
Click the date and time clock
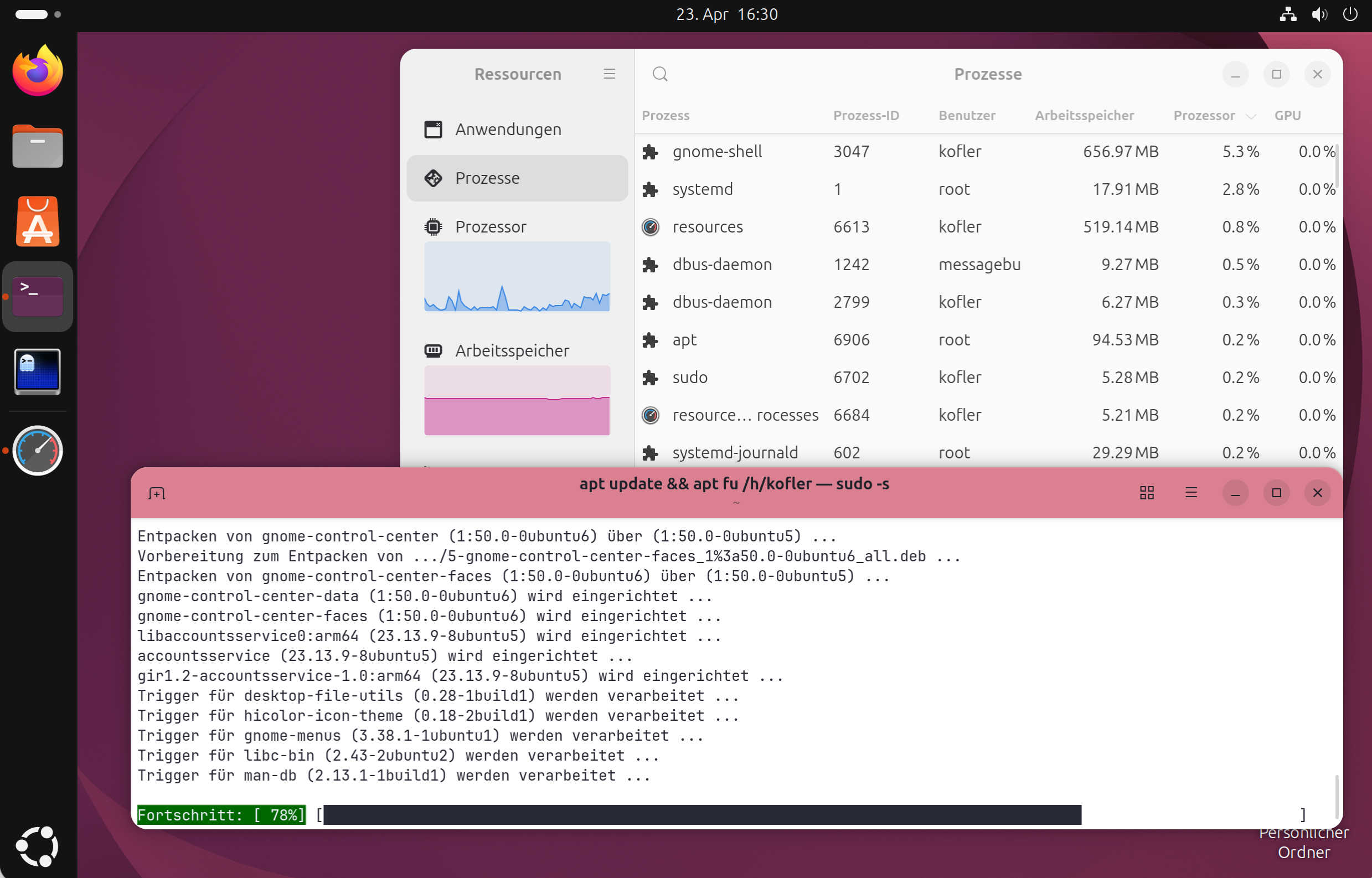click(726, 14)
